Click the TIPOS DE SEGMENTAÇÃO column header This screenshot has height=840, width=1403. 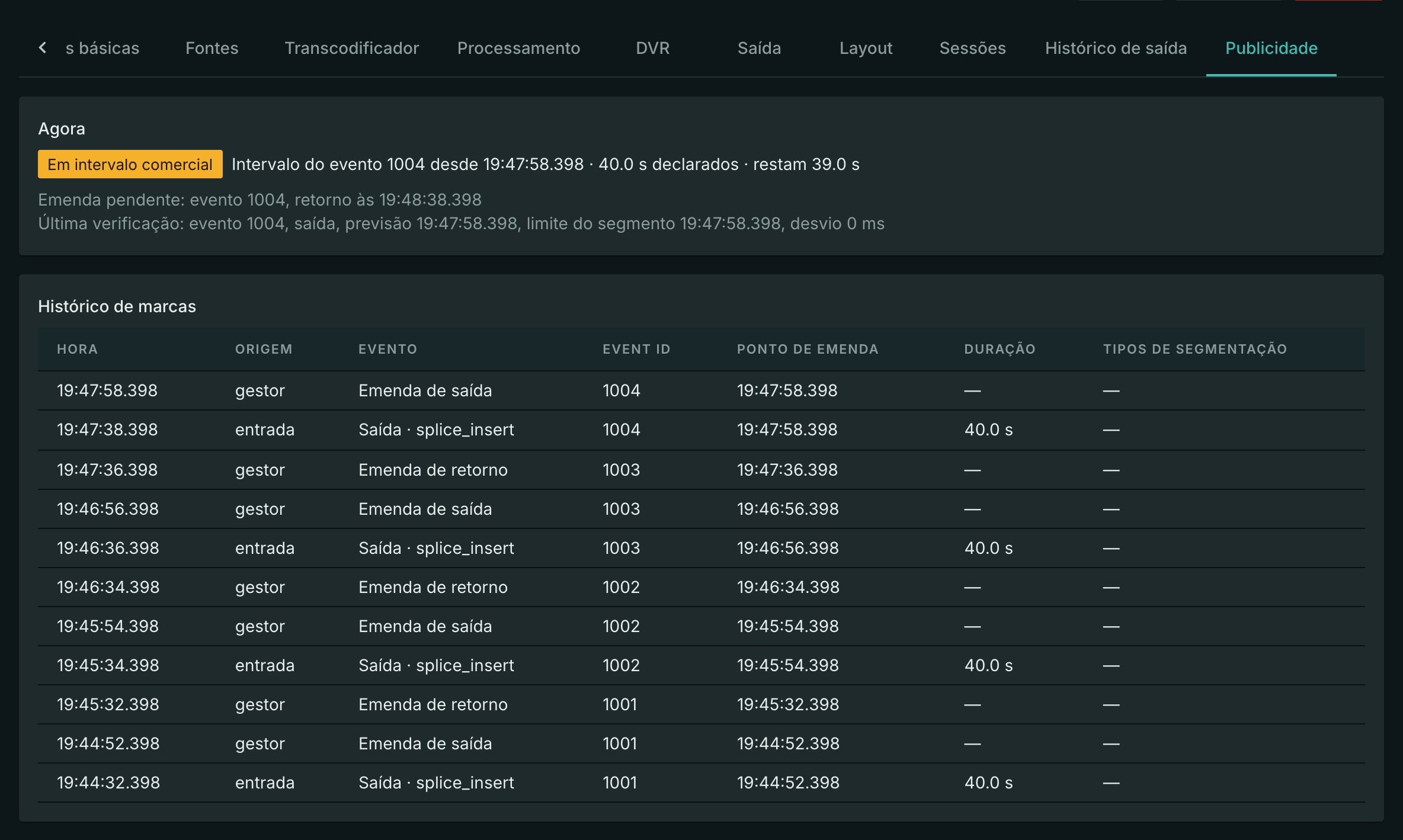click(x=1195, y=349)
